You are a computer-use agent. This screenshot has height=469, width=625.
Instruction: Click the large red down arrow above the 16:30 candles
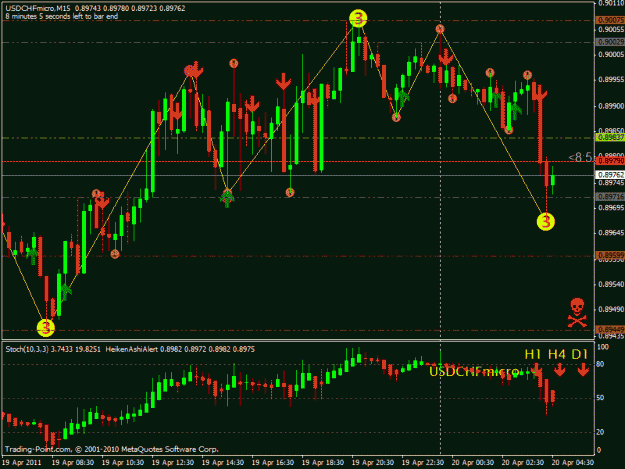283,82
